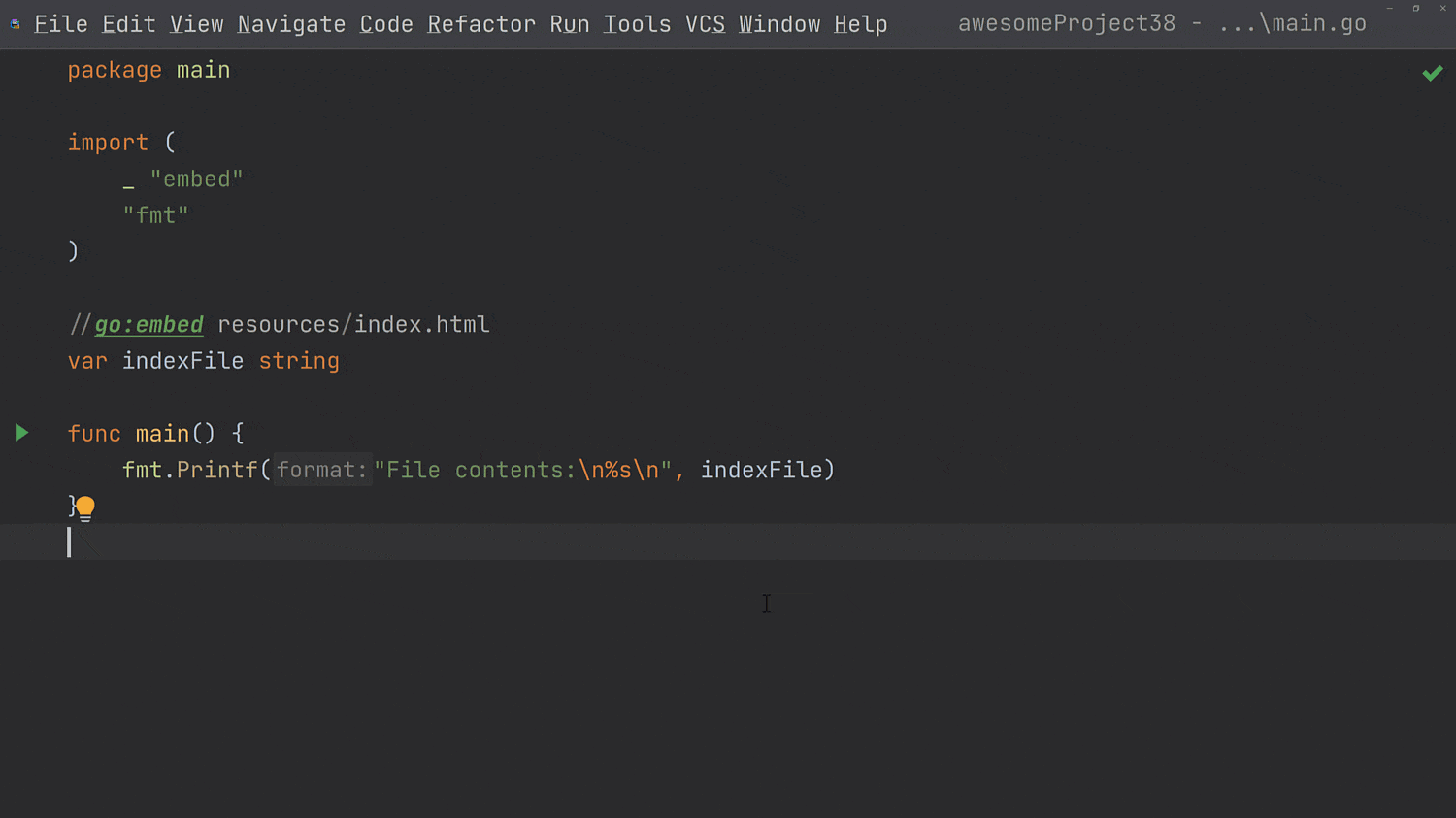
Task: Open the Help menu
Action: [860, 23]
